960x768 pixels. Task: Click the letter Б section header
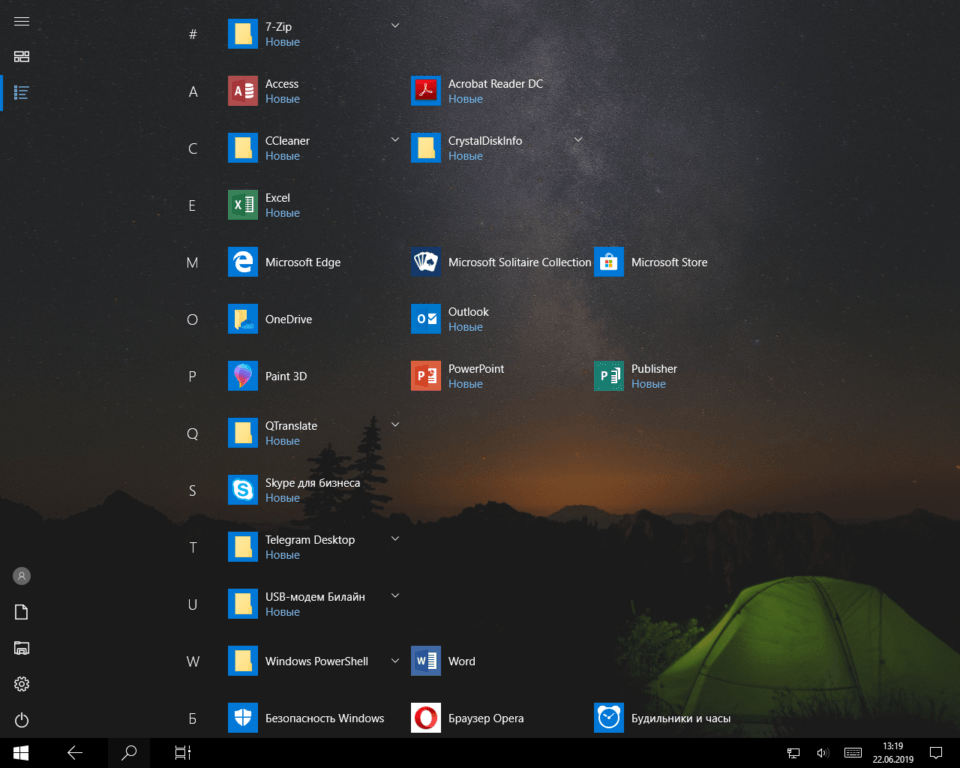[192, 718]
